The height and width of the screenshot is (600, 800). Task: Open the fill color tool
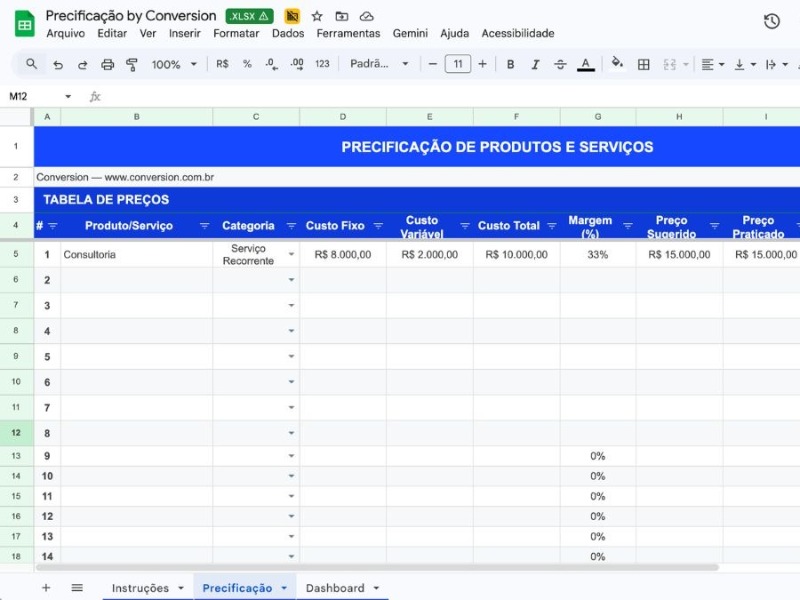[617, 64]
